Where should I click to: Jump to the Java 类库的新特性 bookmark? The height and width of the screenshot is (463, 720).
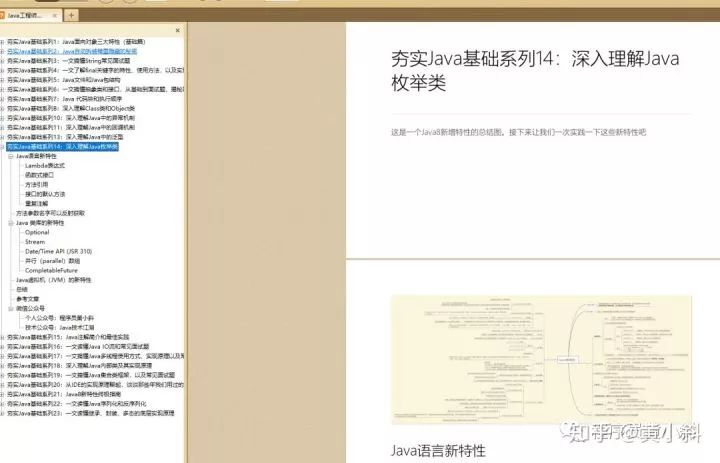tap(40, 223)
